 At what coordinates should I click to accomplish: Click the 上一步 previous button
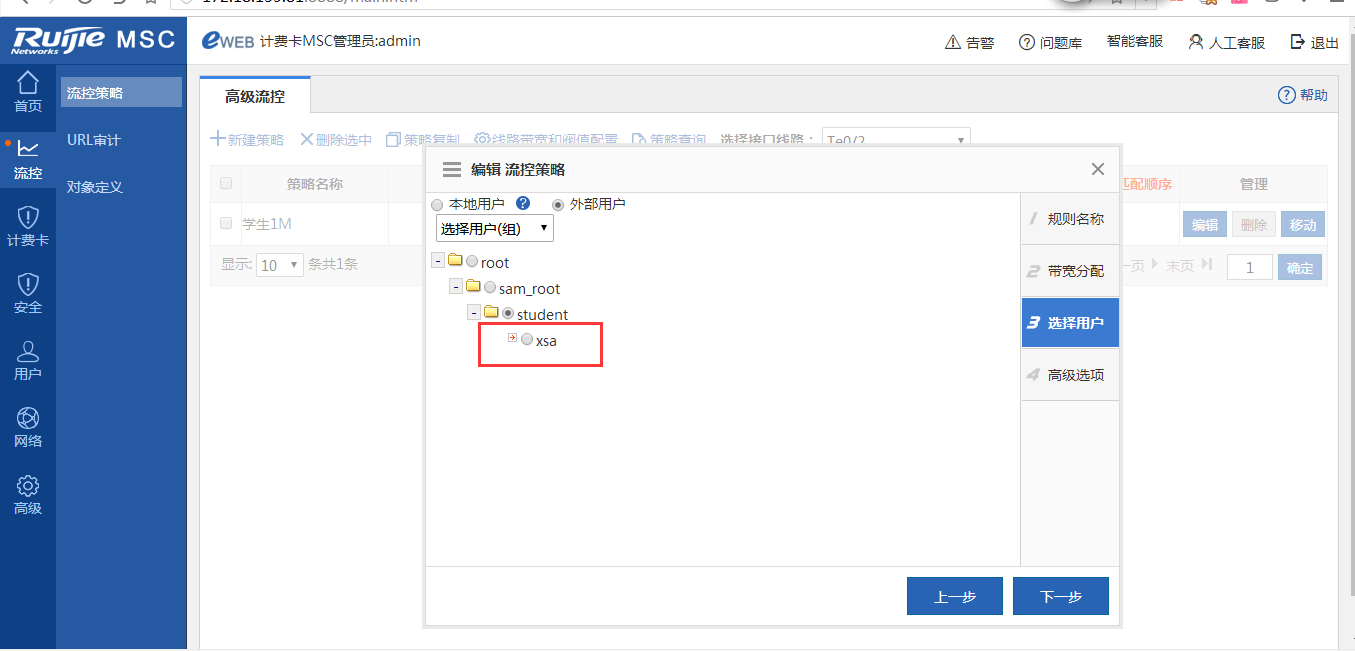pos(954,596)
